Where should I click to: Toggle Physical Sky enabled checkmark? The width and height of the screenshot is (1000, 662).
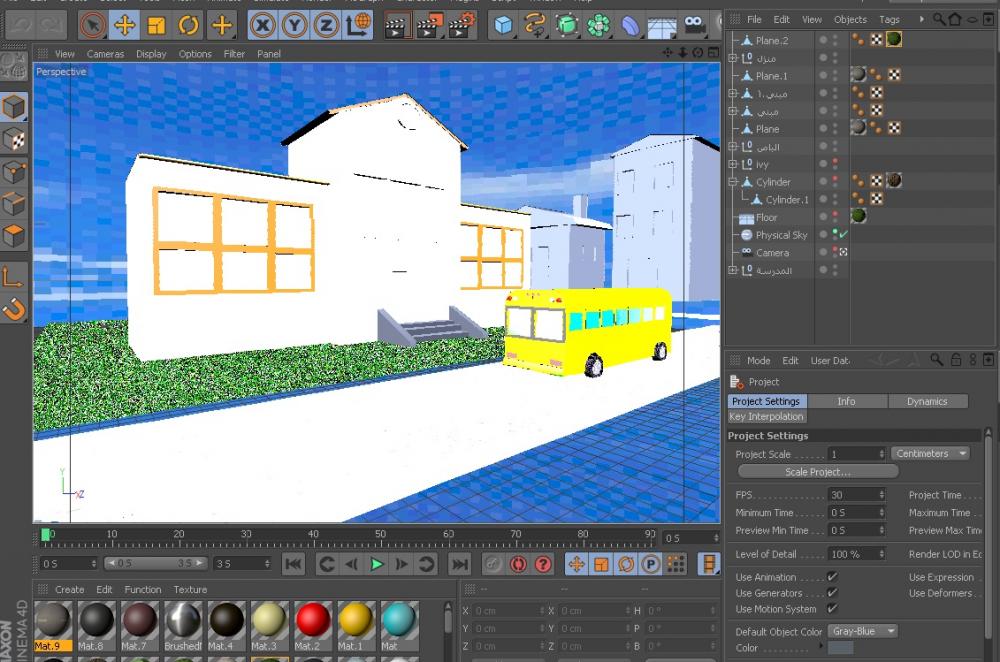(x=844, y=235)
